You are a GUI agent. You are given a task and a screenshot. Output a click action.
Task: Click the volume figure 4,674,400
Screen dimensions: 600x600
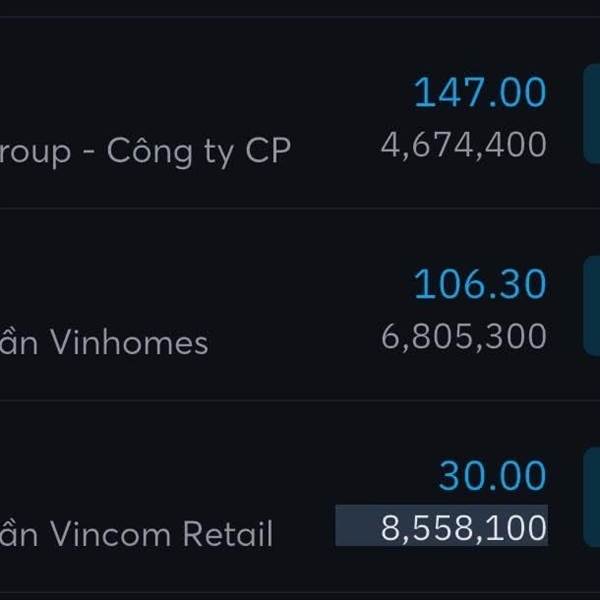tap(463, 145)
